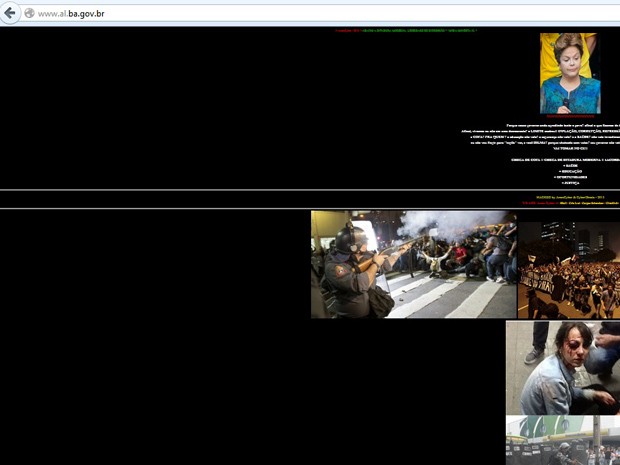Click the red caption under the portrait

coord(569,117)
